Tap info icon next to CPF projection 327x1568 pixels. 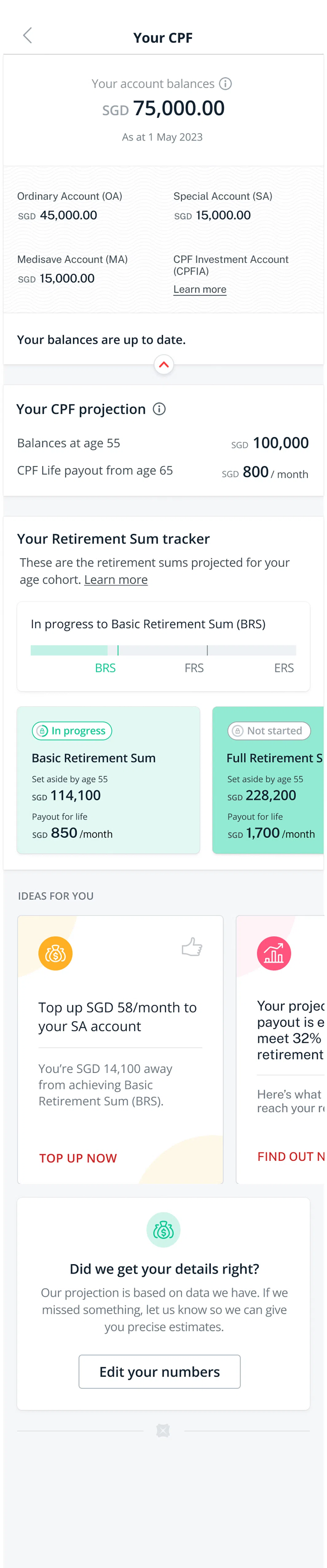tap(160, 409)
